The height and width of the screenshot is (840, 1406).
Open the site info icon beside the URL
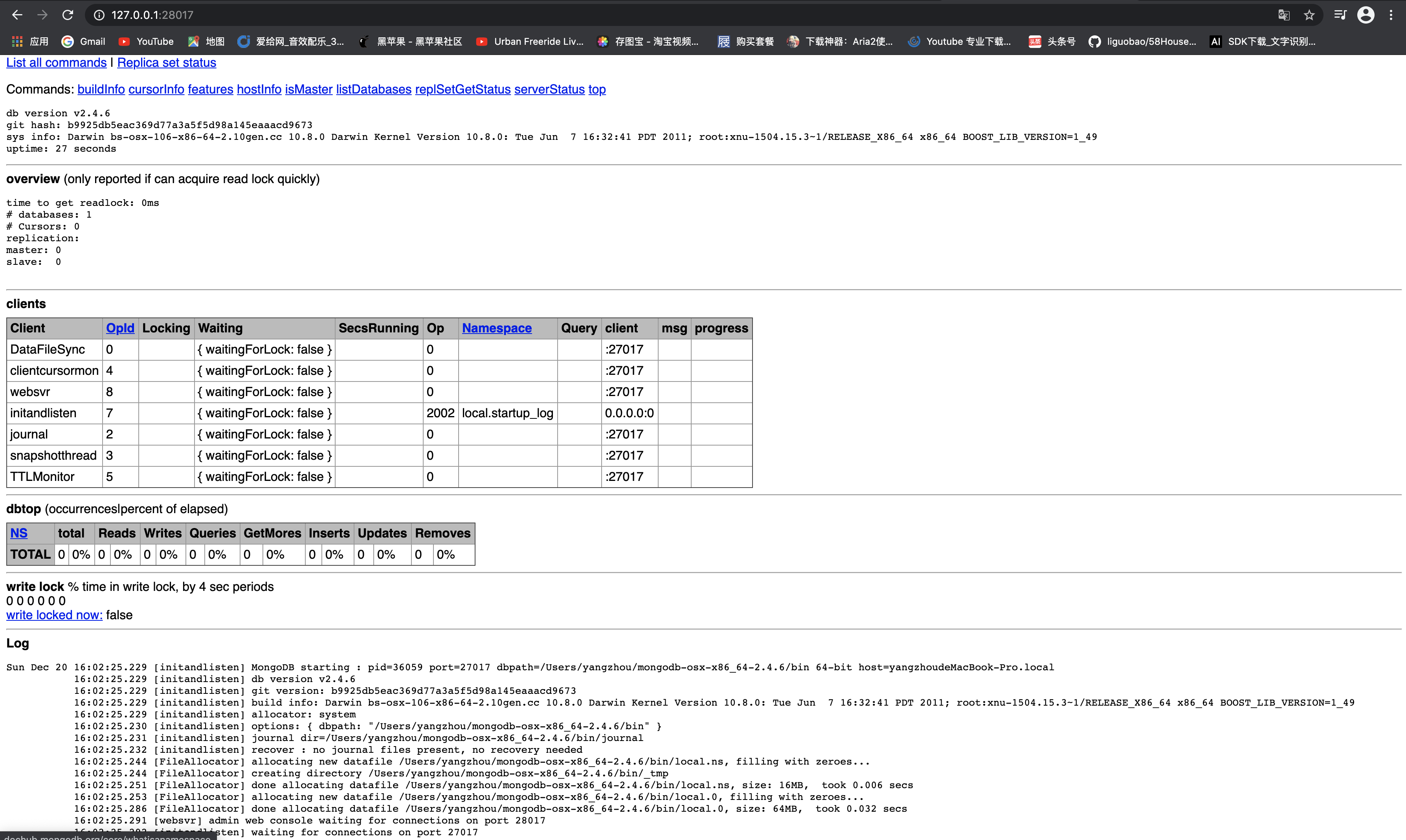(100, 15)
